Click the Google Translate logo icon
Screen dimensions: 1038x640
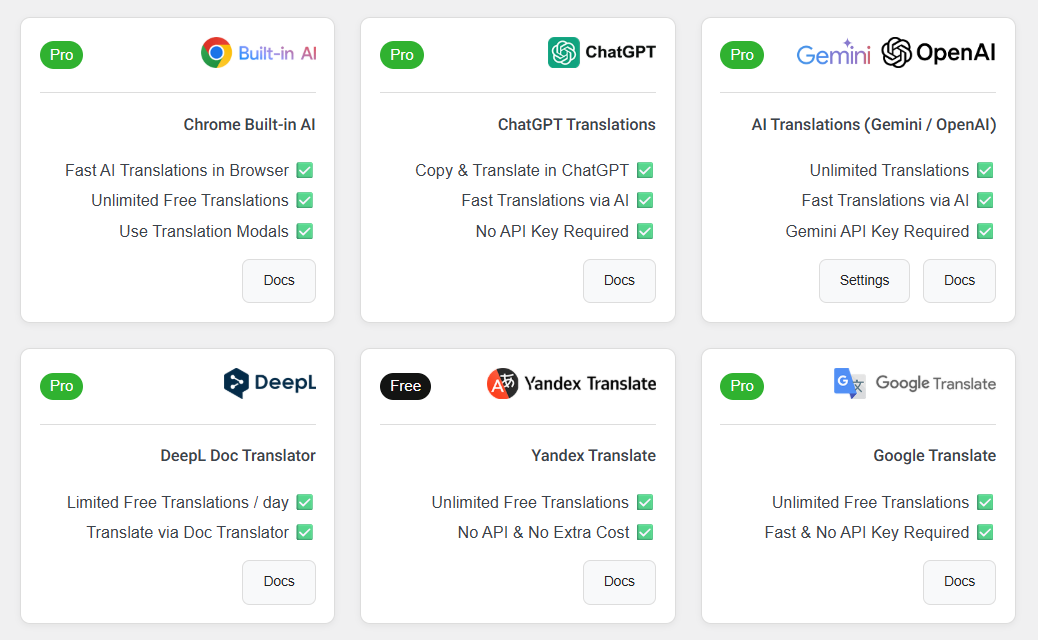(x=849, y=383)
